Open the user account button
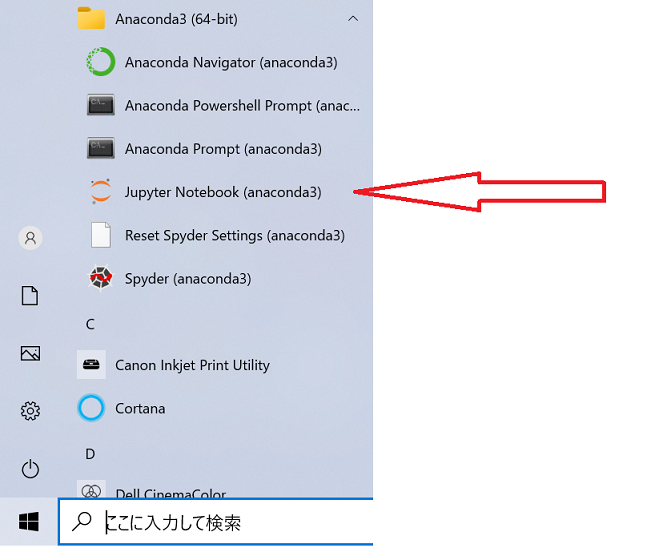 point(30,238)
